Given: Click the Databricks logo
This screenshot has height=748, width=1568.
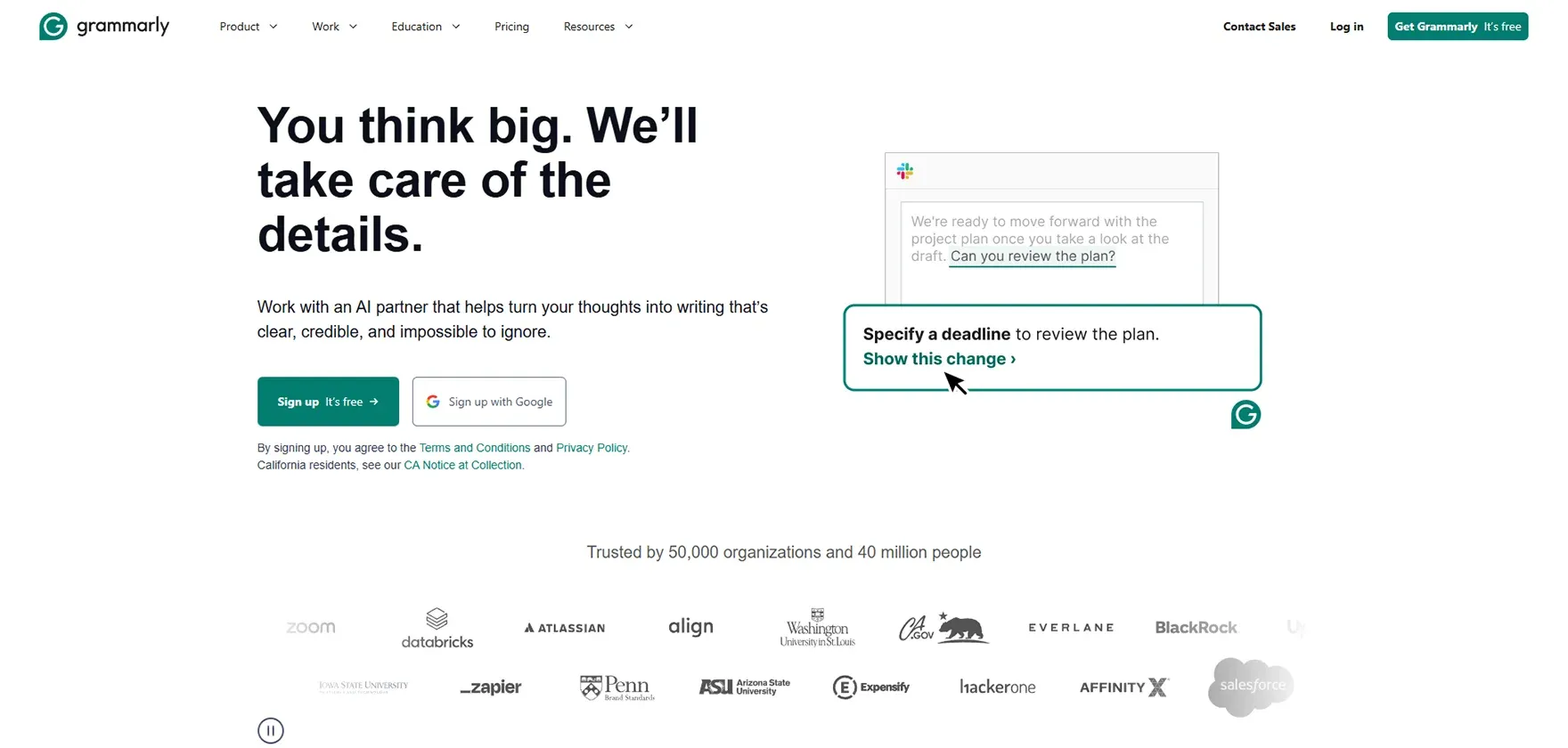Looking at the screenshot, I should pyautogui.click(x=437, y=628).
